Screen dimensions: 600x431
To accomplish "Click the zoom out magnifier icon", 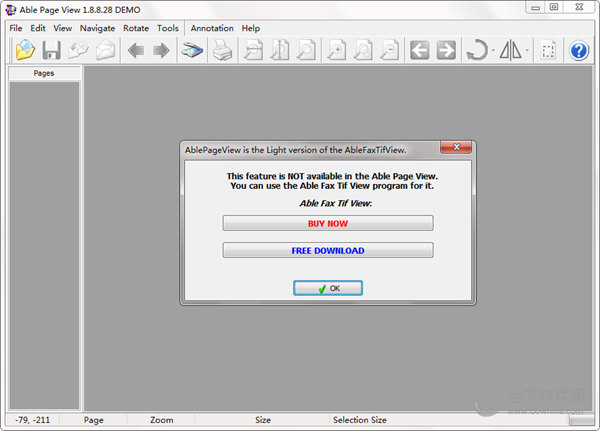I will click(390, 50).
